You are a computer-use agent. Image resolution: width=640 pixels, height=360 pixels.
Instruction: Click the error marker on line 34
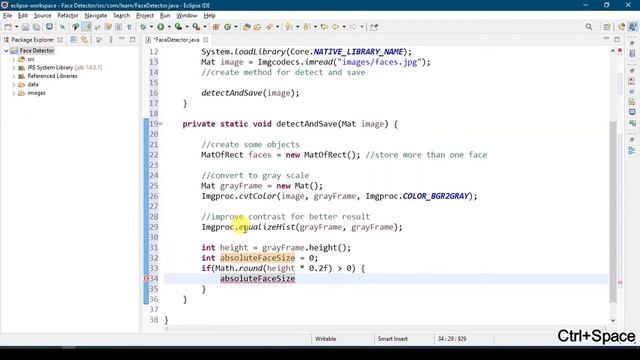coord(146,278)
